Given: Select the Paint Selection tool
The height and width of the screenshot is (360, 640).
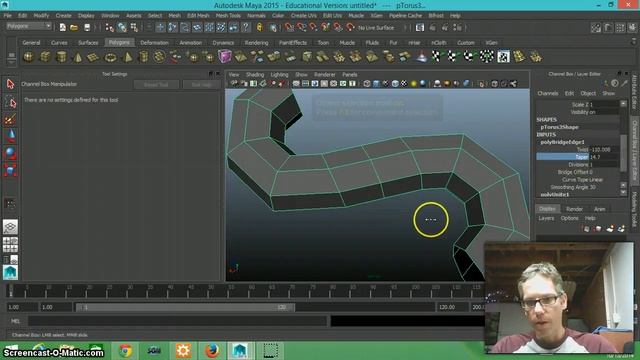Looking at the screenshot, I should pyautogui.click(x=10, y=119).
